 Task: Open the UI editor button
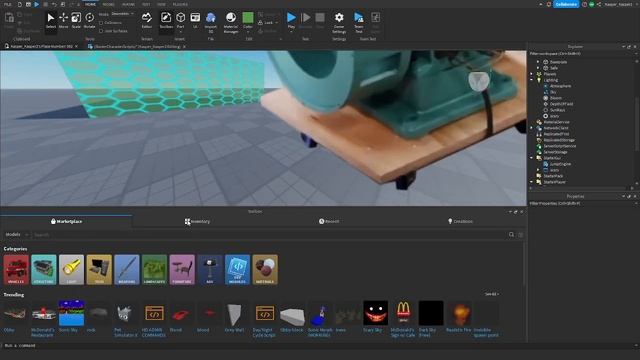click(x=195, y=20)
